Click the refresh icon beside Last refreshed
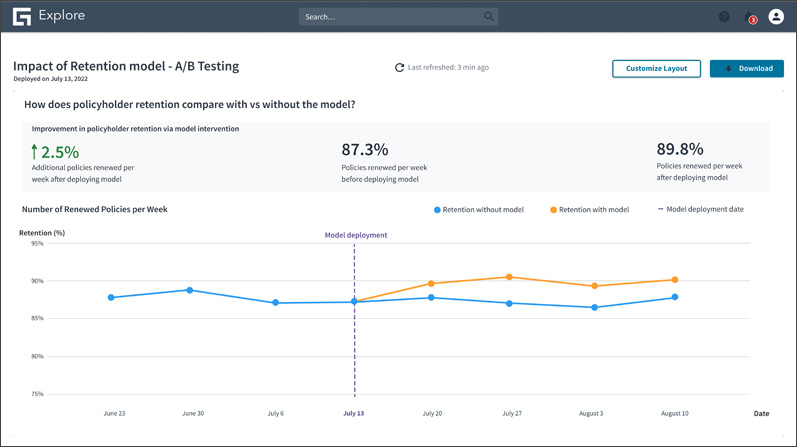797x447 pixels. 399,68
